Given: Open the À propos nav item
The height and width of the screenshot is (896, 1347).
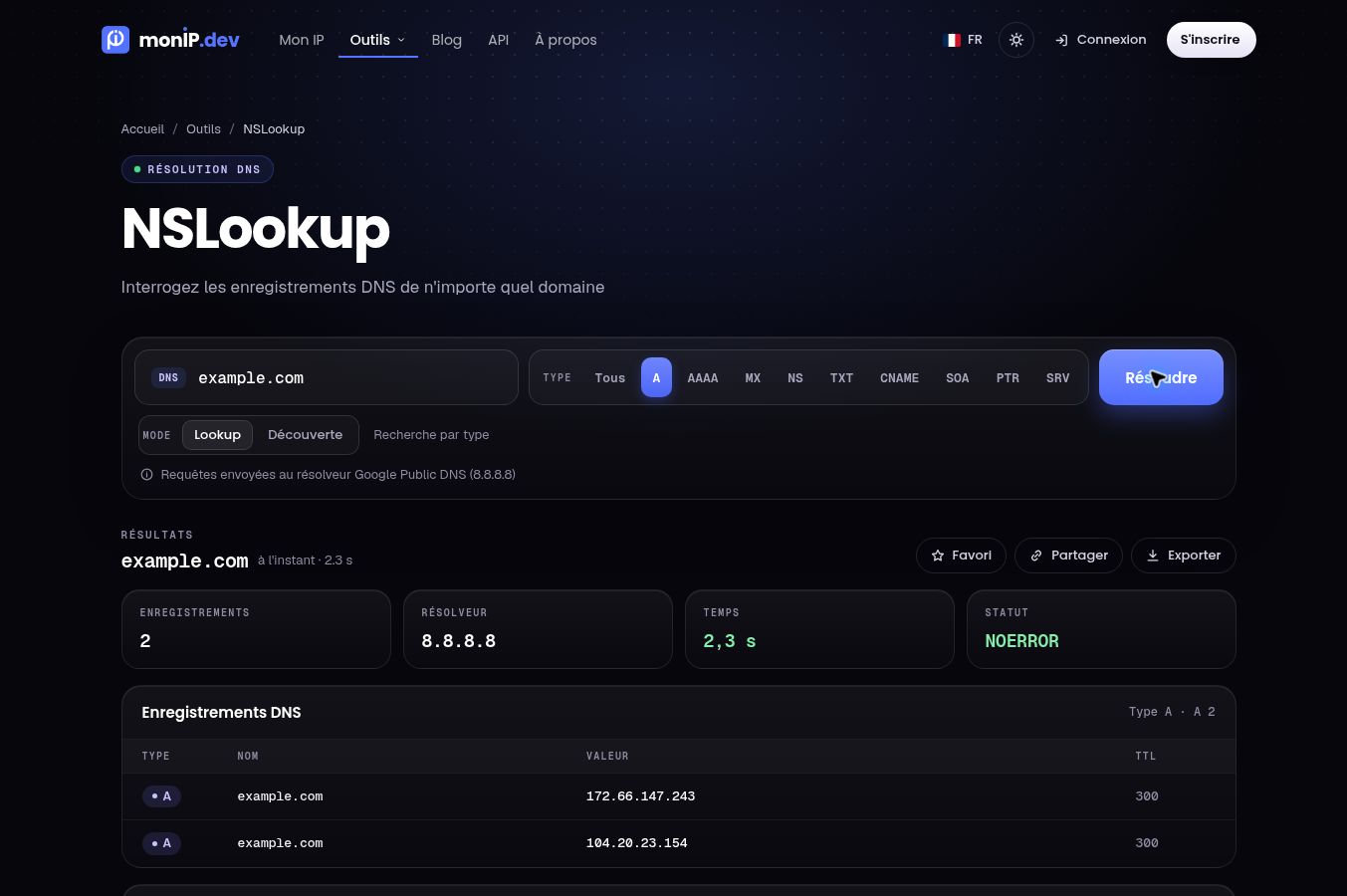Looking at the screenshot, I should tap(565, 40).
